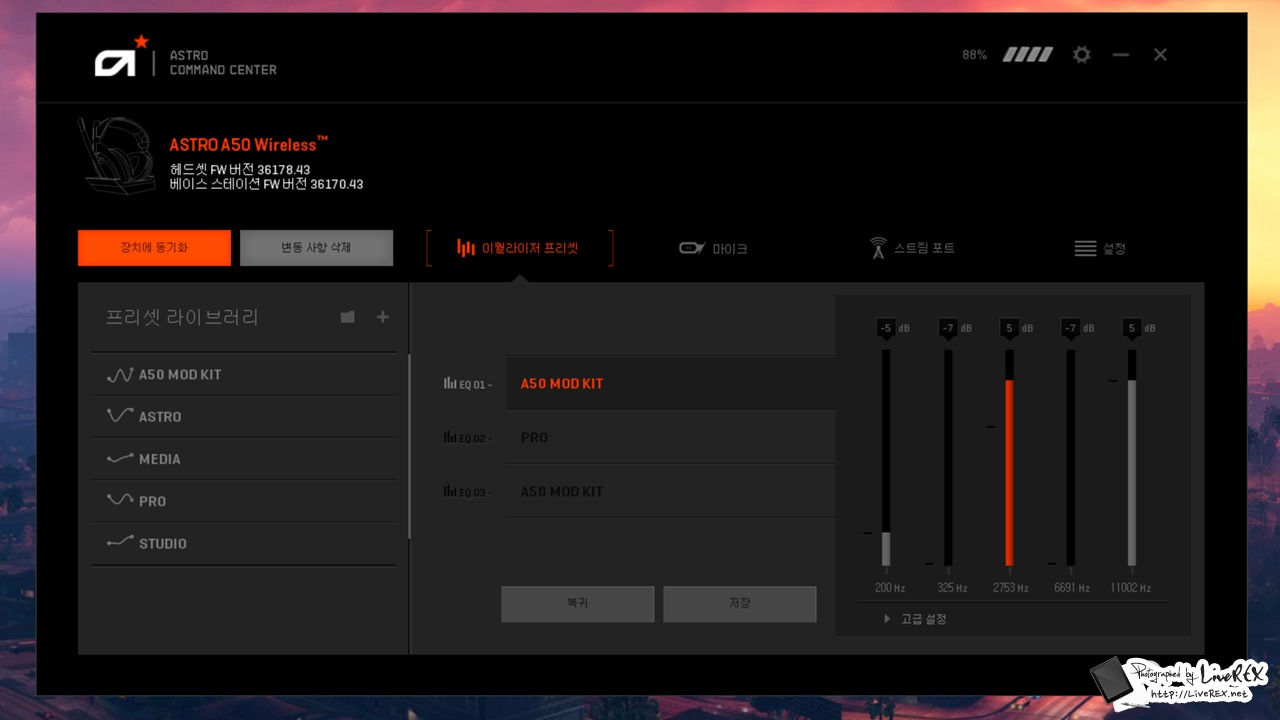Click the ASTRO logo icon
1280x720 pixels.
[x=120, y=57]
